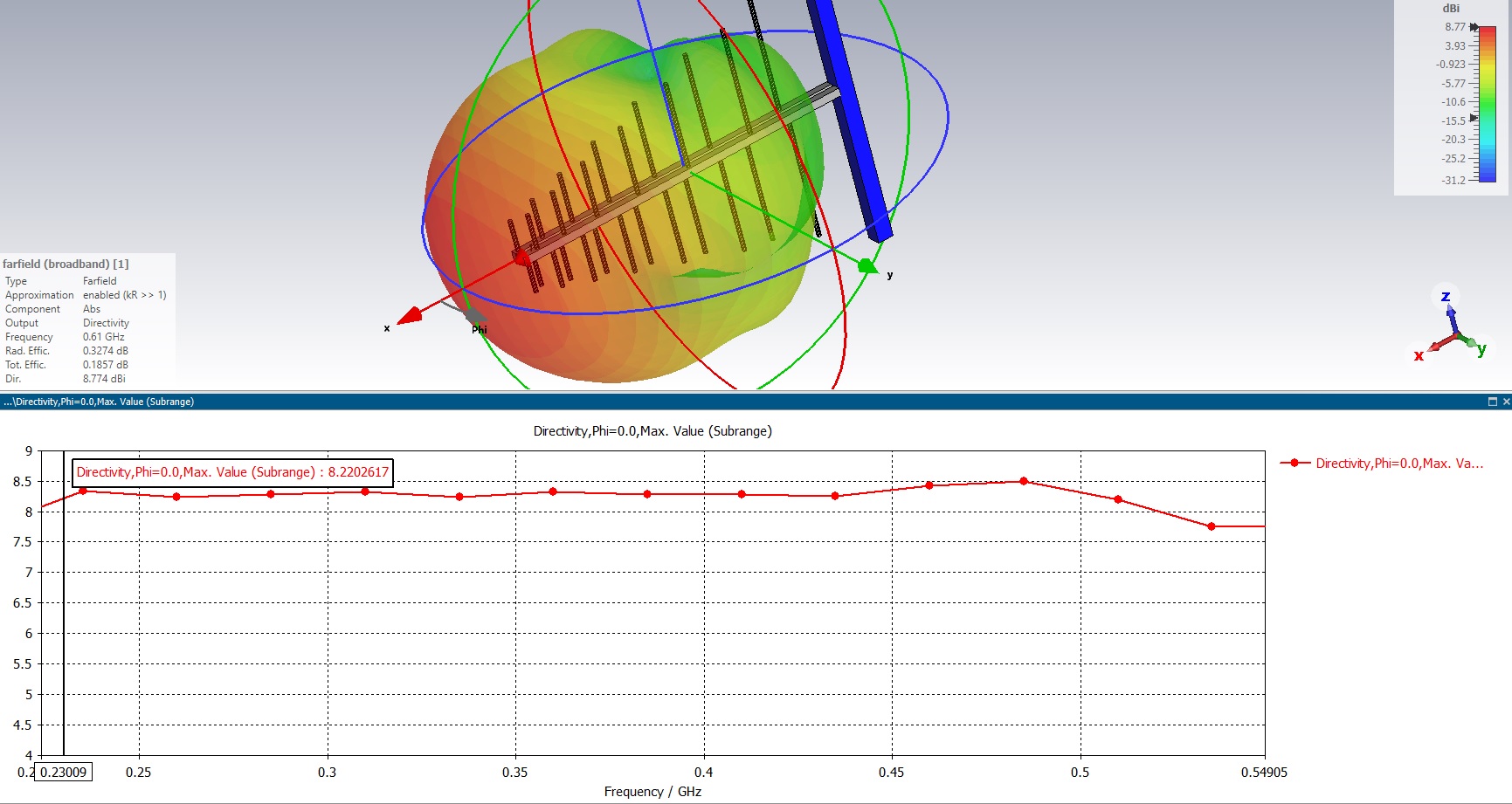Image resolution: width=1512 pixels, height=804 pixels.
Task: Click the upper clamp arrow at 8.77 dBi
Action: [x=1474, y=27]
